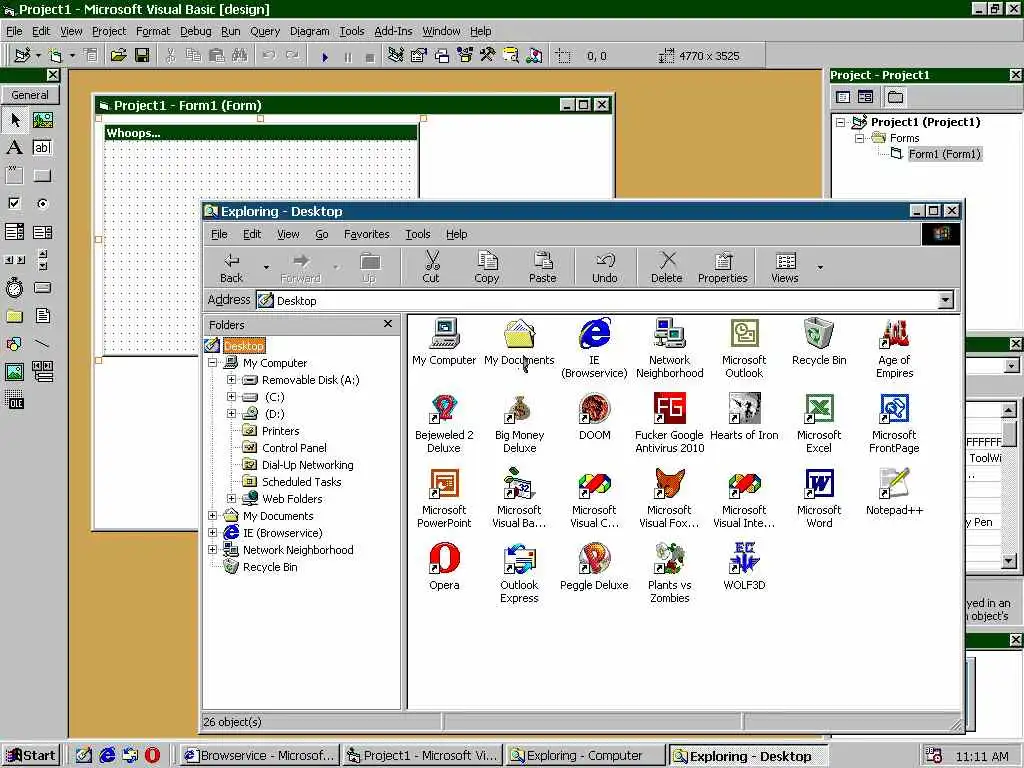Click Open Project icon in VB toolbar
Screen dimensions: 1024x768
click(x=118, y=56)
